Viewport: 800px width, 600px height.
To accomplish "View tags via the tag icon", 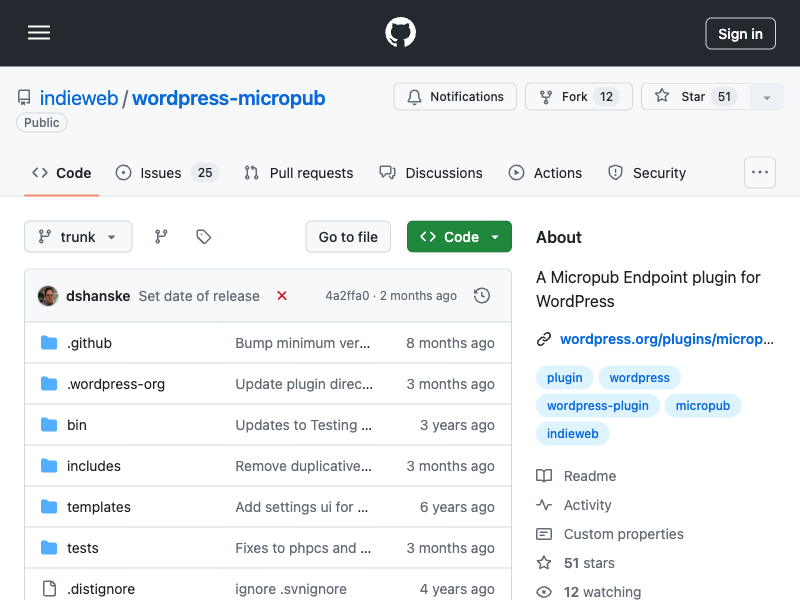I will 204,237.
